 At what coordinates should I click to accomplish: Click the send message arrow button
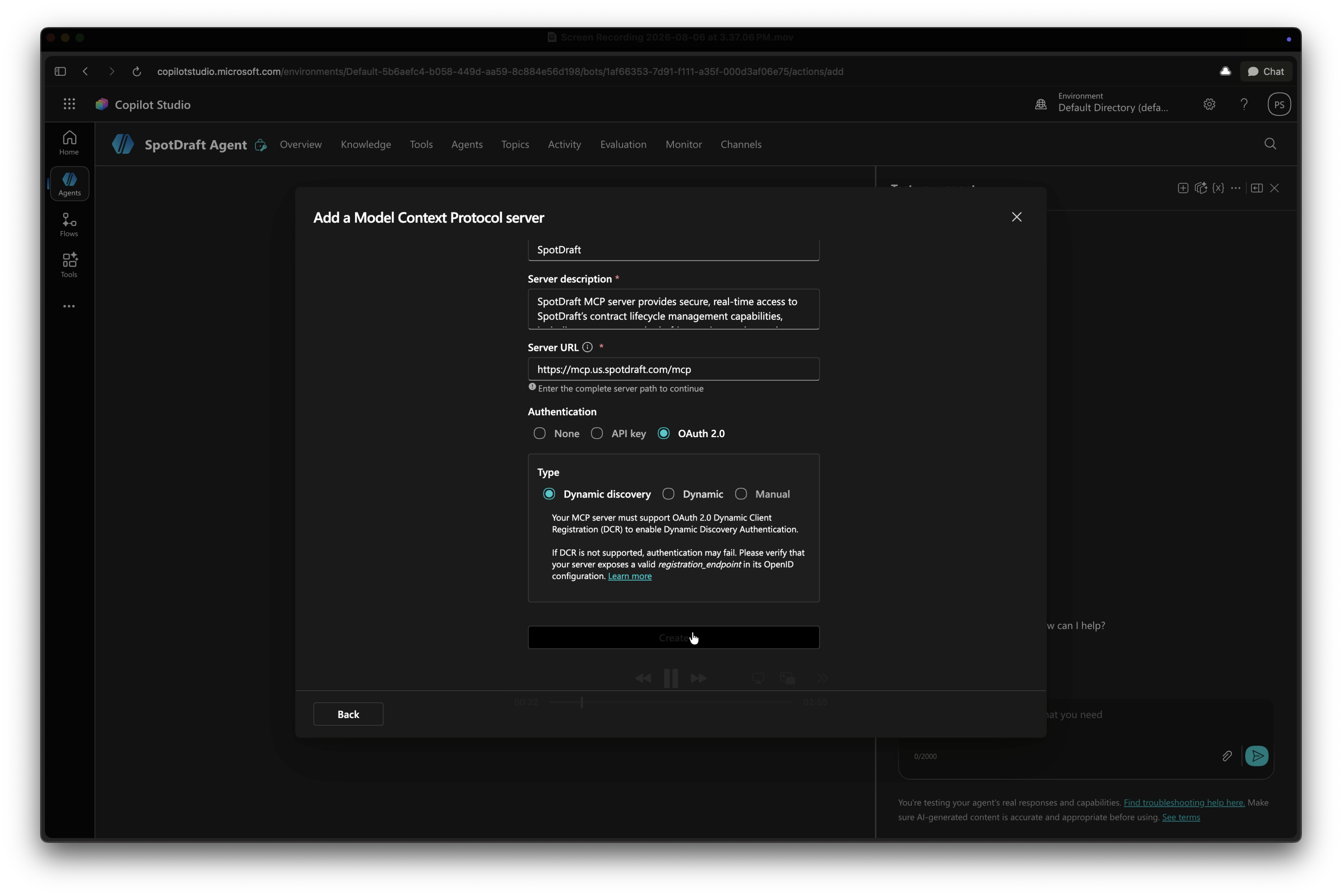(x=1256, y=757)
